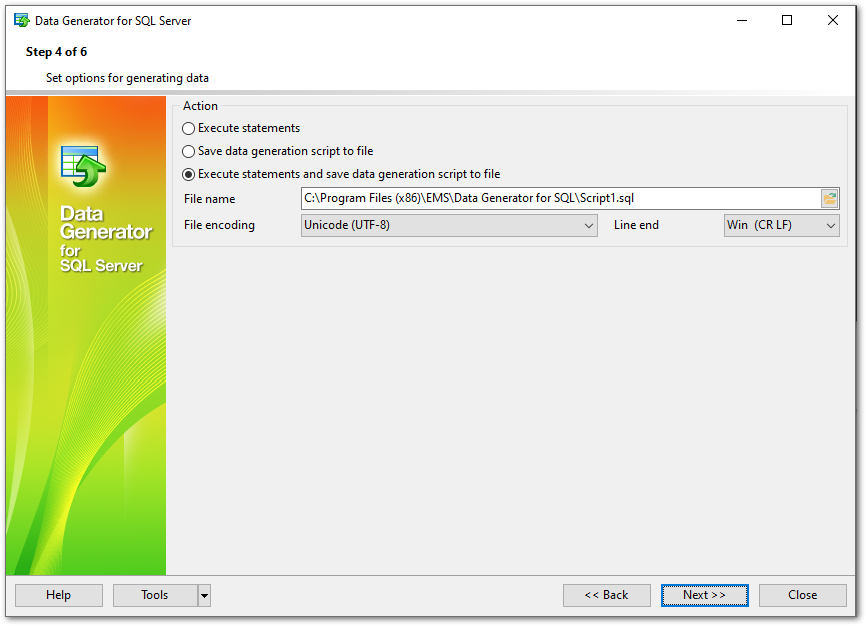Image resolution: width=866 pixels, height=626 pixels.
Task: Click the 'Step 4 of 6' heading
Action: tap(56, 52)
